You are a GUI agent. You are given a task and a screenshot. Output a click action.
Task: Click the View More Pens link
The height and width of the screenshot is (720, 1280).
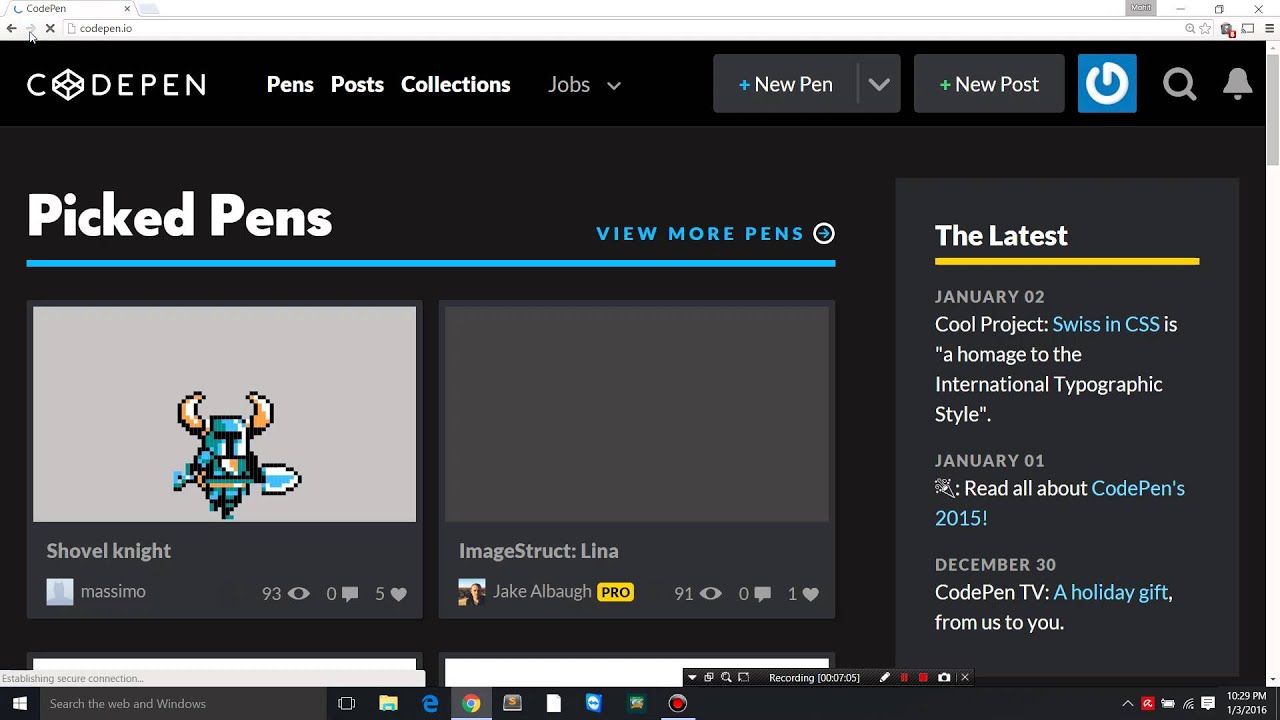coord(700,233)
